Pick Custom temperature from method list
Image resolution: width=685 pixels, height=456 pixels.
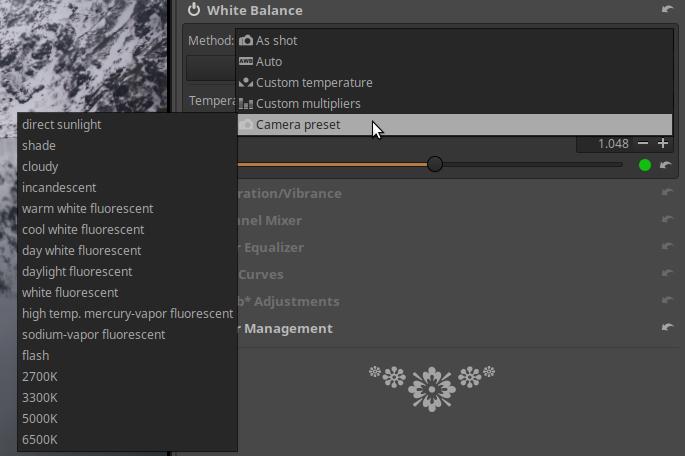pyautogui.click(x=313, y=83)
